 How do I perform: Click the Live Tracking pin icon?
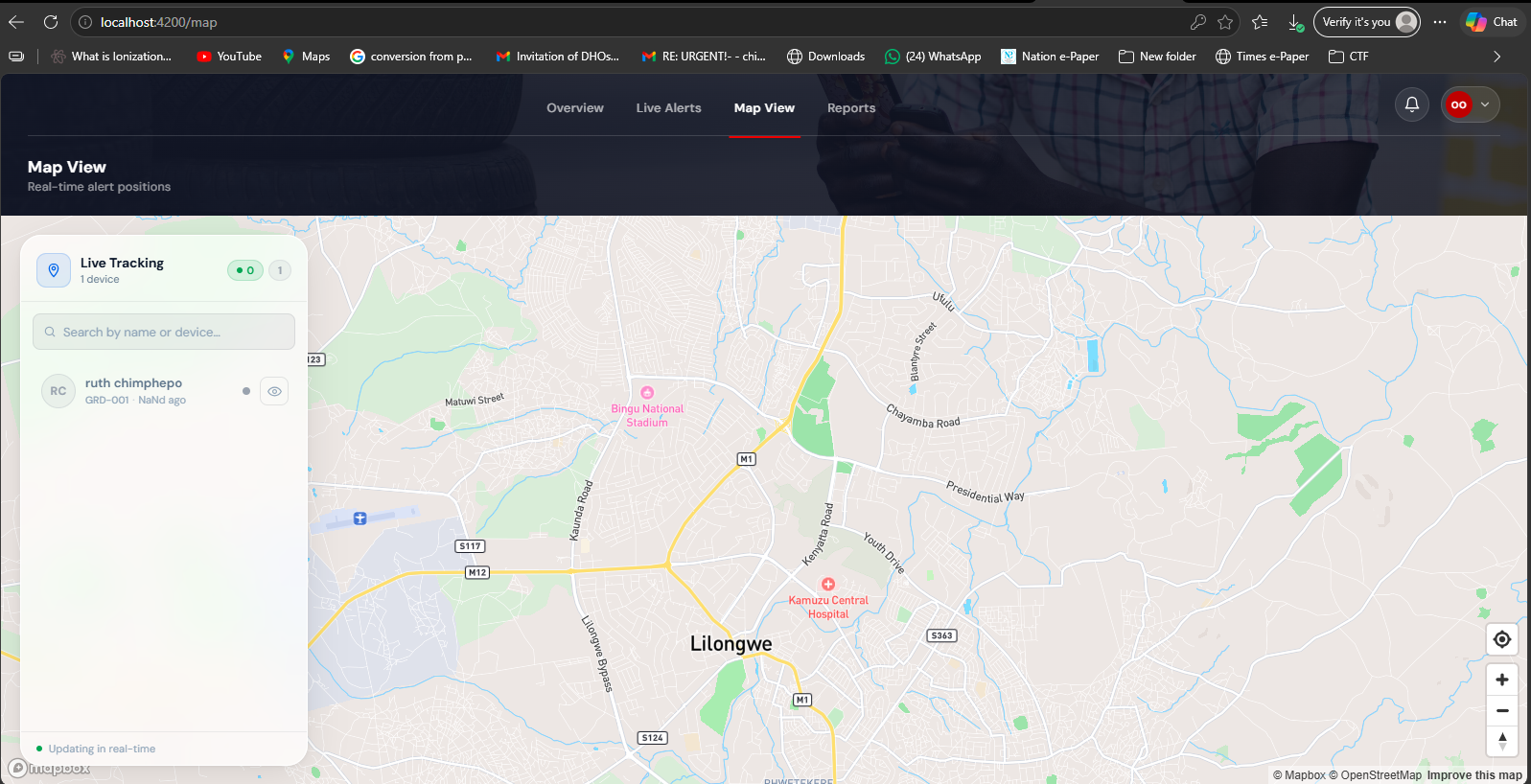(54, 270)
